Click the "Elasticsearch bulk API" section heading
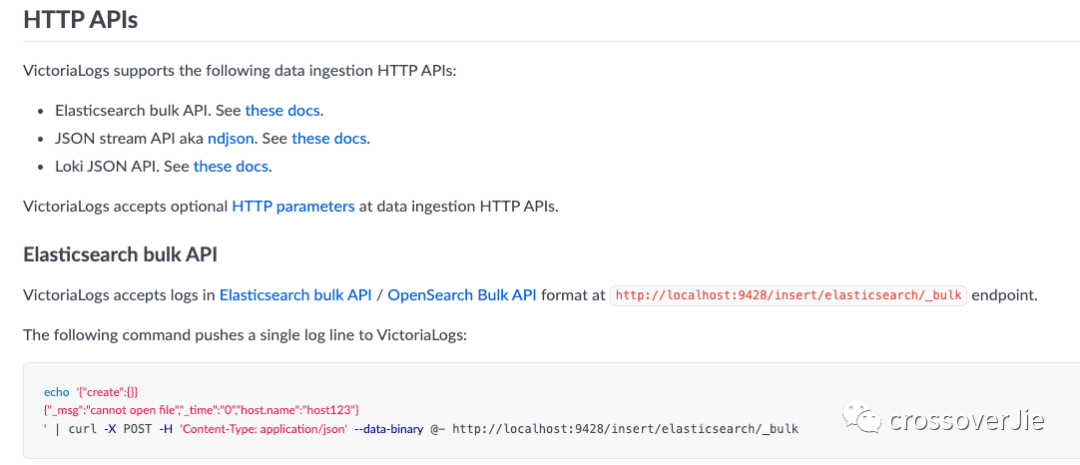1080x465 pixels. pyautogui.click(x=120, y=254)
